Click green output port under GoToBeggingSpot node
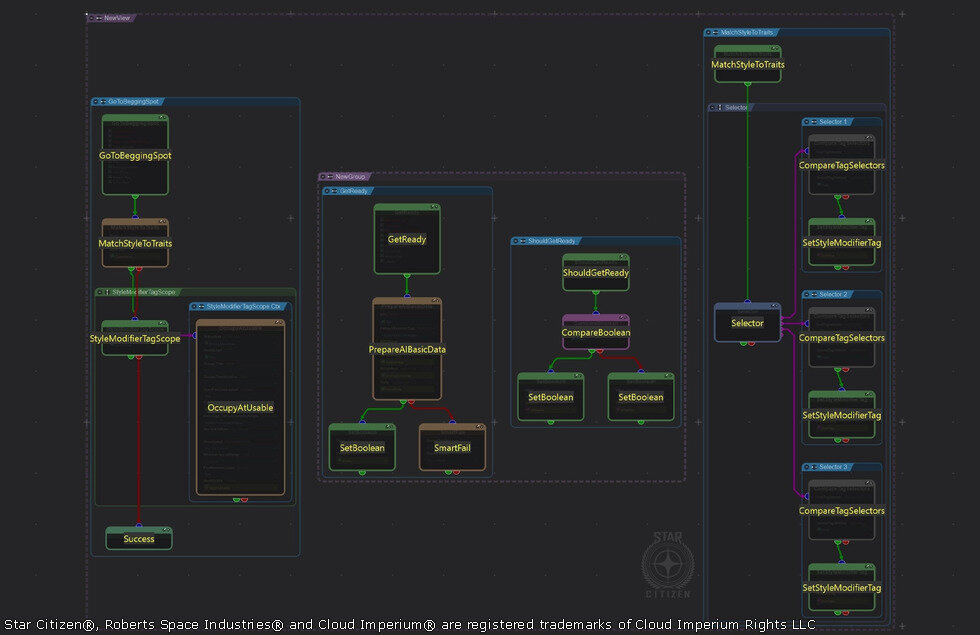 pyautogui.click(x=135, y=197)
